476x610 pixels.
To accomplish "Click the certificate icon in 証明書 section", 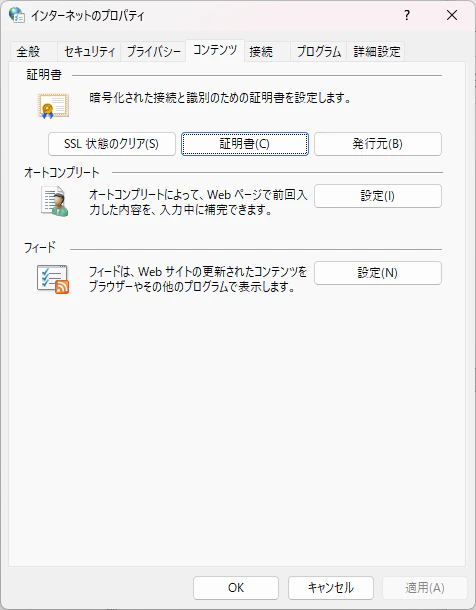I will click(x=53, y=106).
